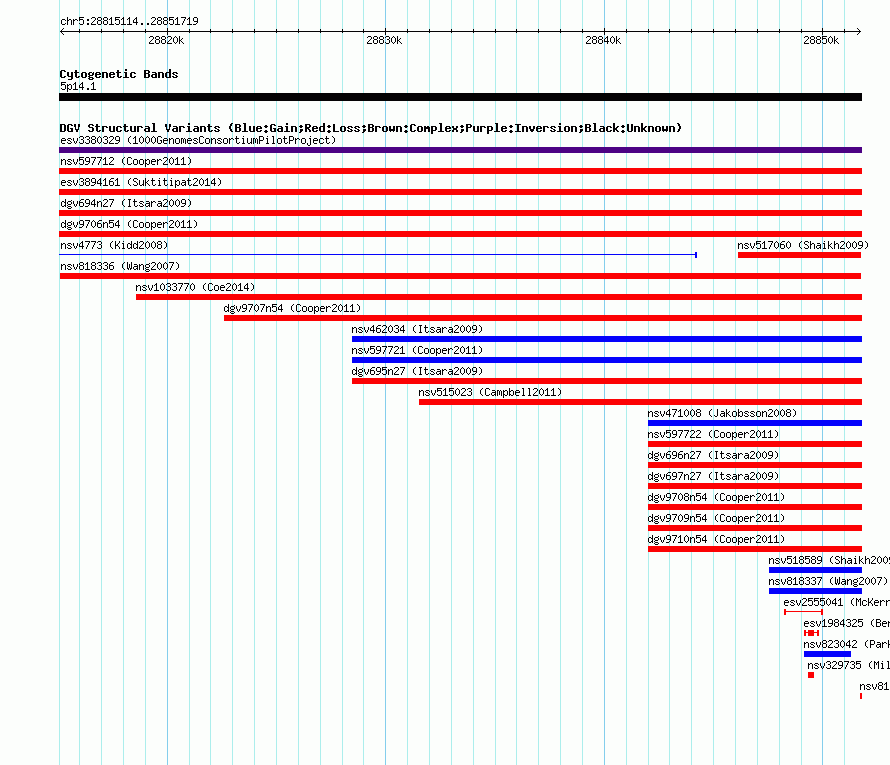Click the blue bar under nsv471008
The height and width of the screenshot is (765, 890).
coord(755,423)
